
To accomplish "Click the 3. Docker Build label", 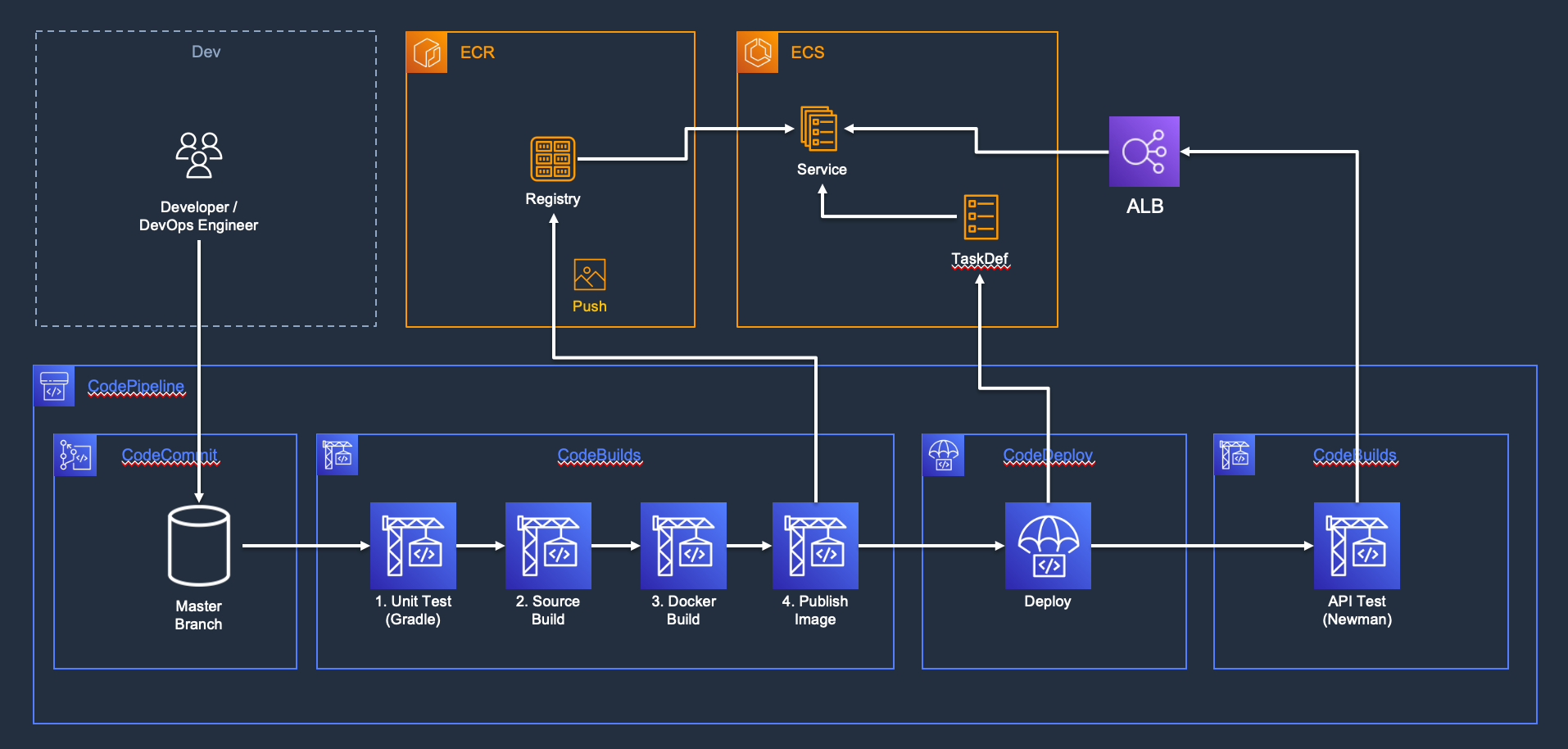I will coord(683,611).
